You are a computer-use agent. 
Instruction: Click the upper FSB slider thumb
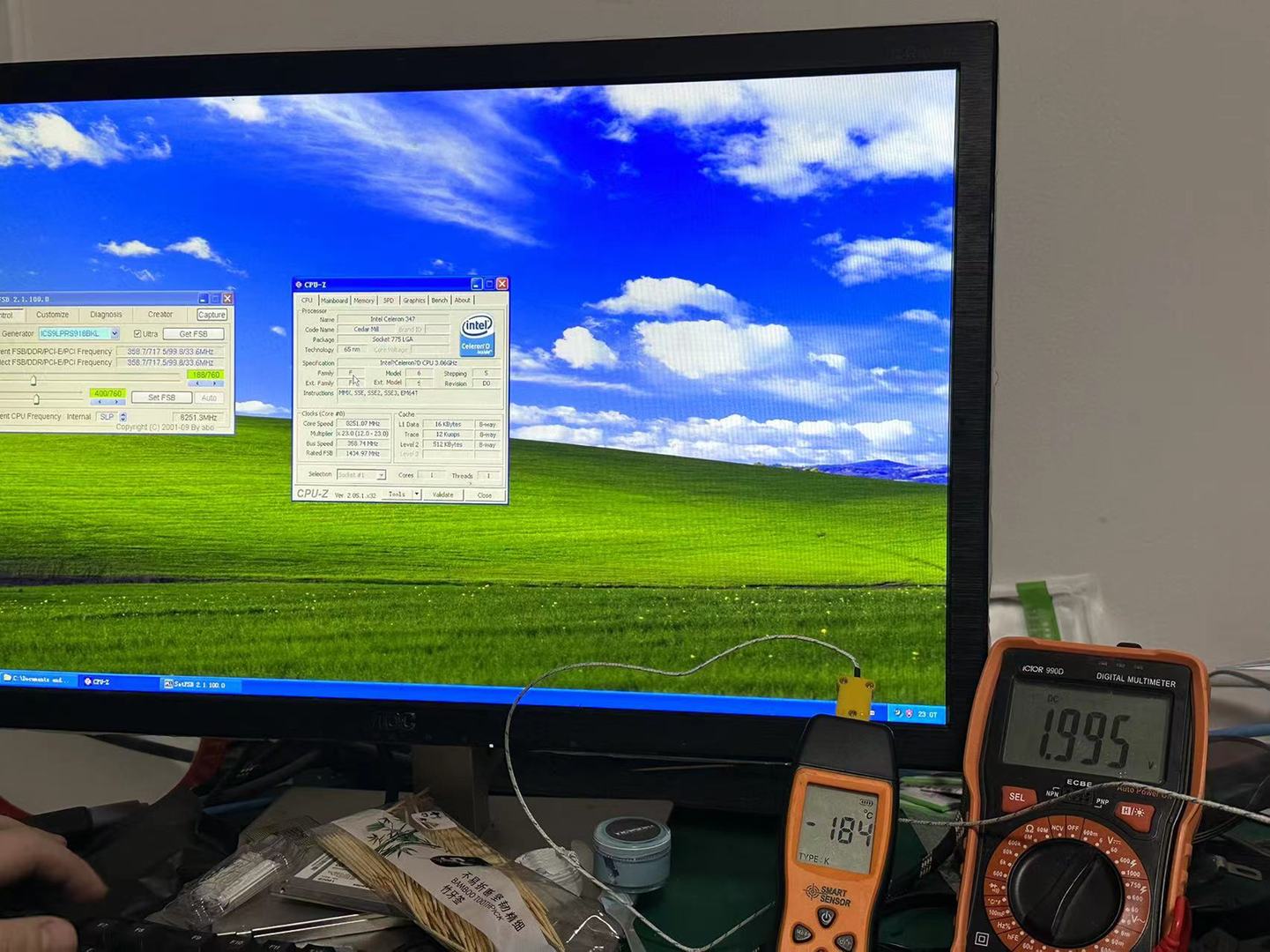[x=33, y=381]
